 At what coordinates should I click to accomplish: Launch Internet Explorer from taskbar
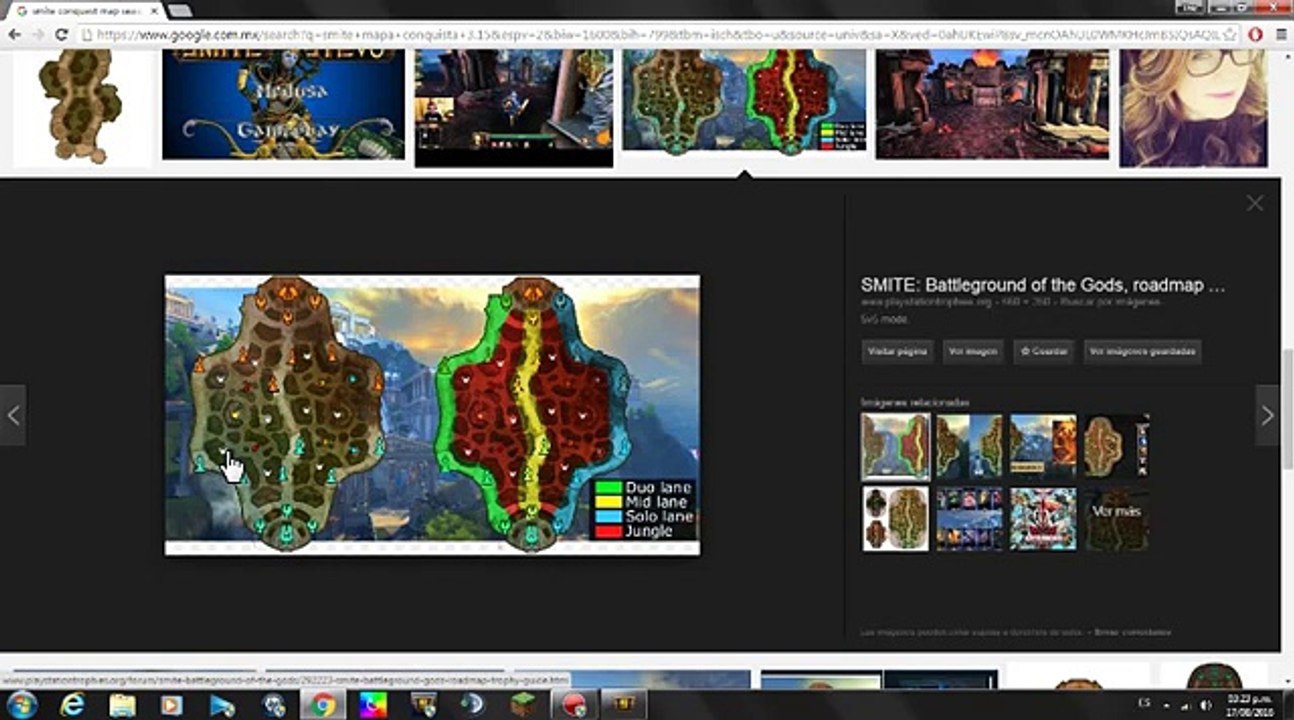click(72, 705)
